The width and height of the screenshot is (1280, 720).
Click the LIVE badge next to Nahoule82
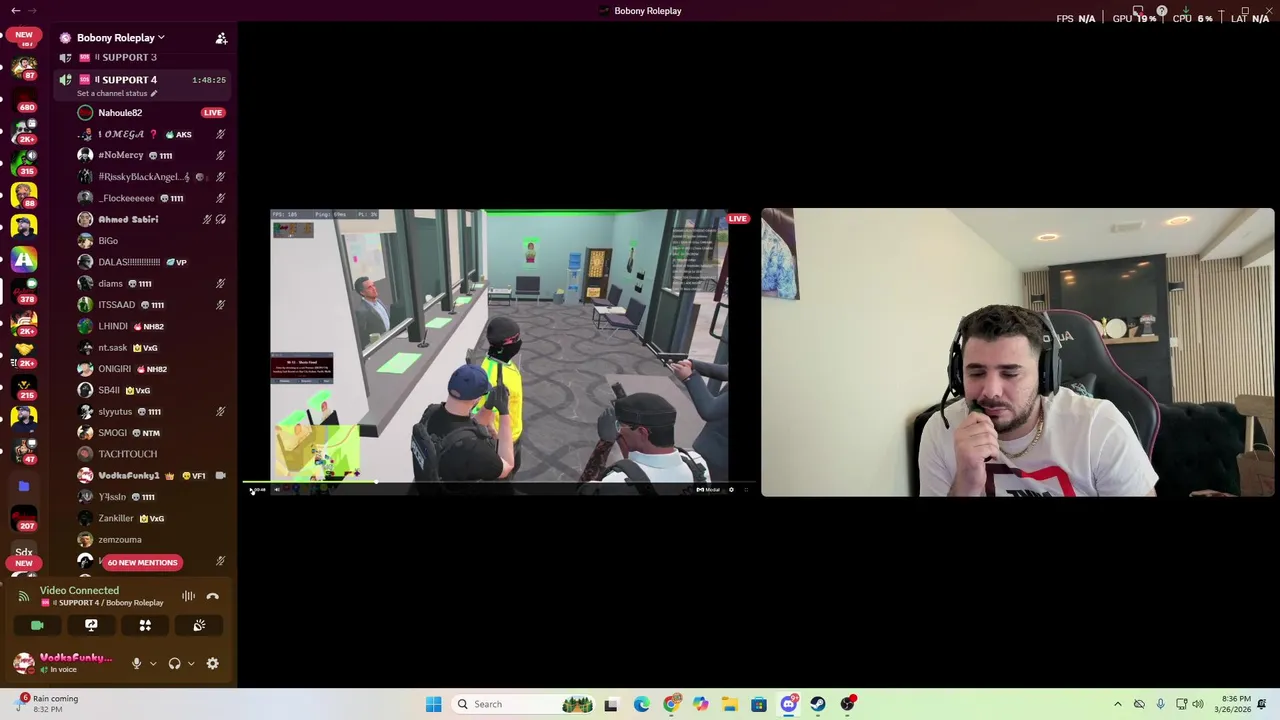(x=212, y=113)
